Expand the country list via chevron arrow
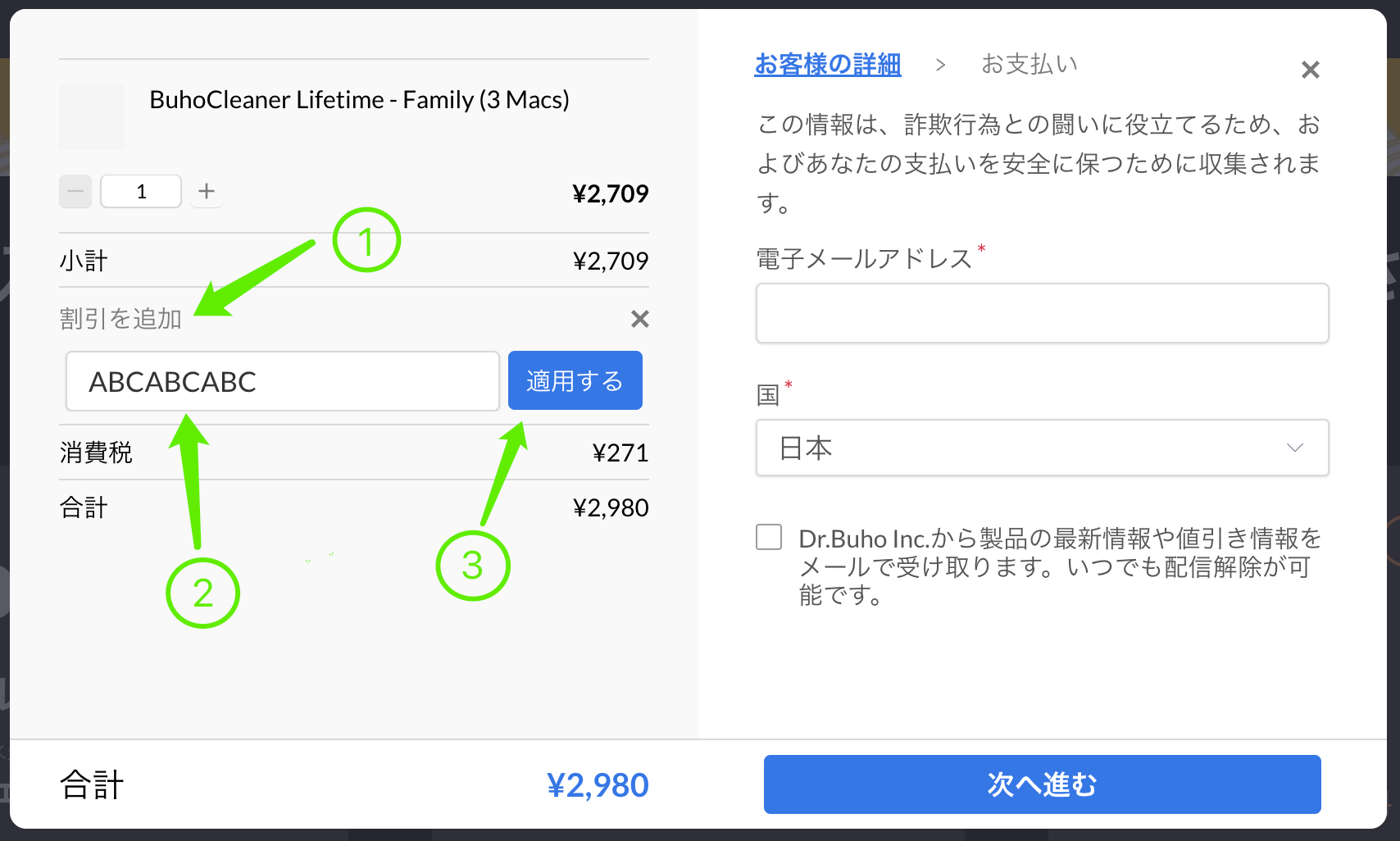The height and width of the screenshot is (841, 1400). point(1295,448)
